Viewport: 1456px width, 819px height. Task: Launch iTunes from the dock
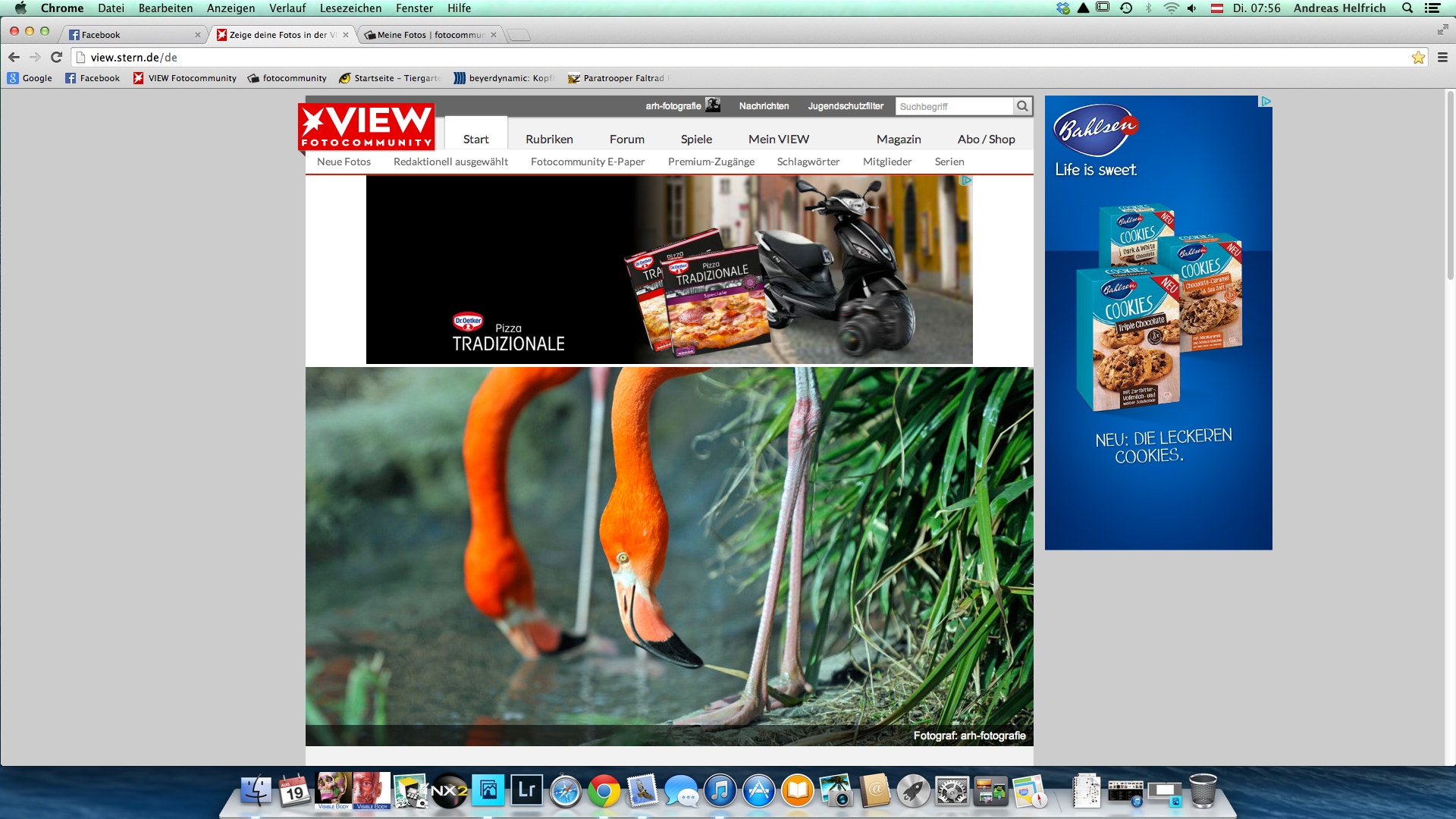tap(720, 792)
